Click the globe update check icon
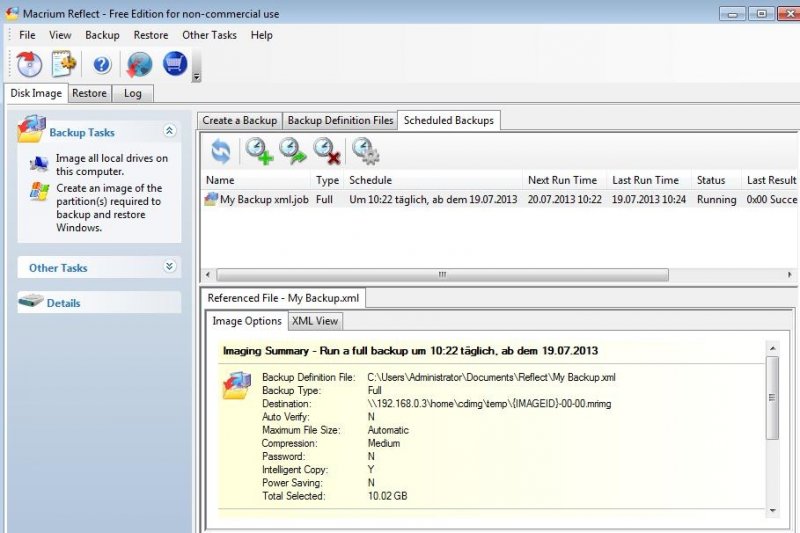This screenshot has width=800, height=533. (139, 65)
